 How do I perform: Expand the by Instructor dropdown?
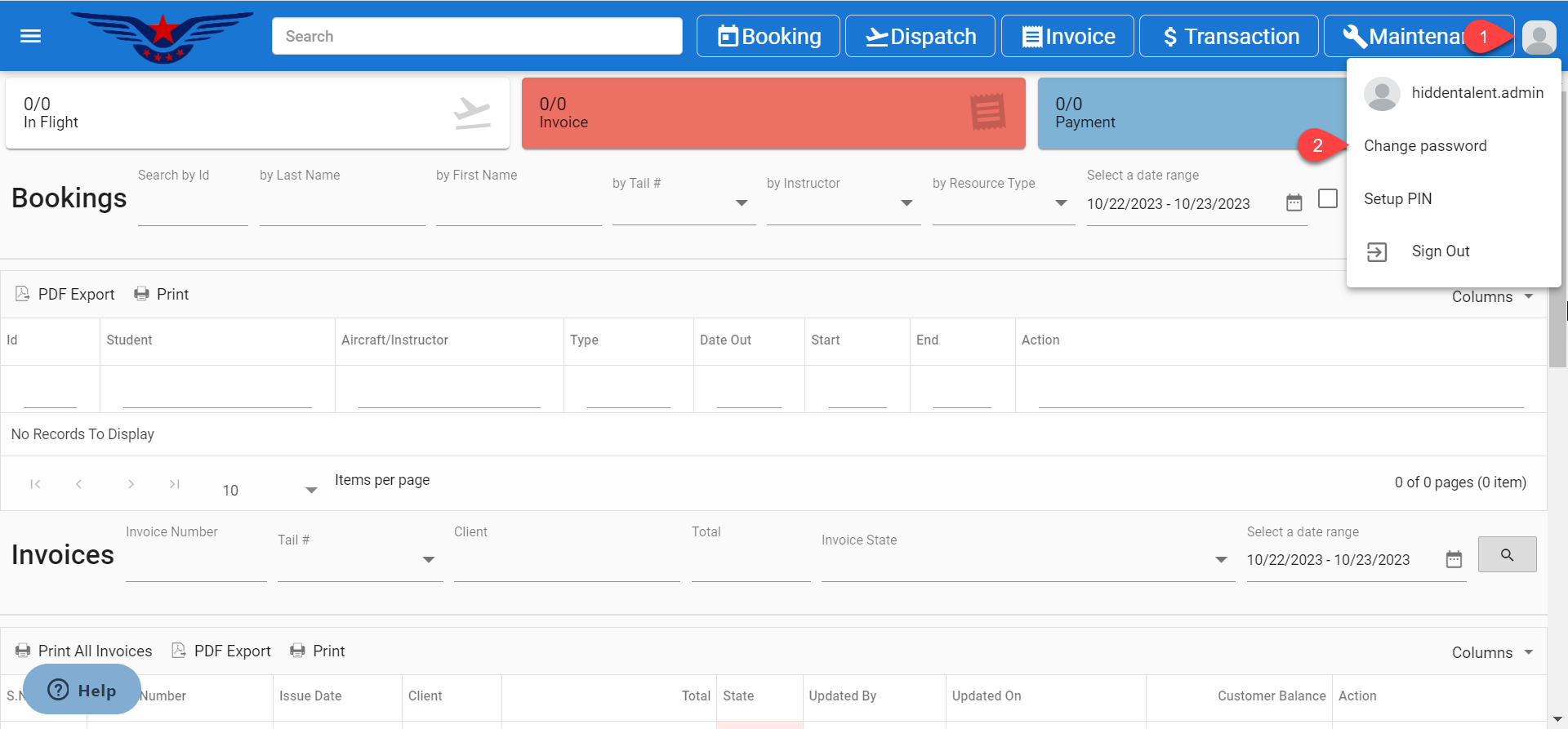coord(906,203)
